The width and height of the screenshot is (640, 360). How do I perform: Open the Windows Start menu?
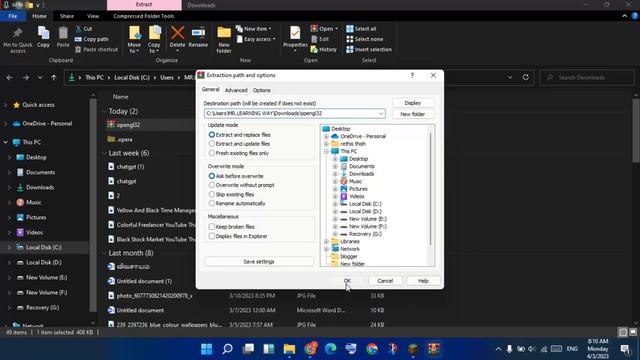tap(207, 349)
